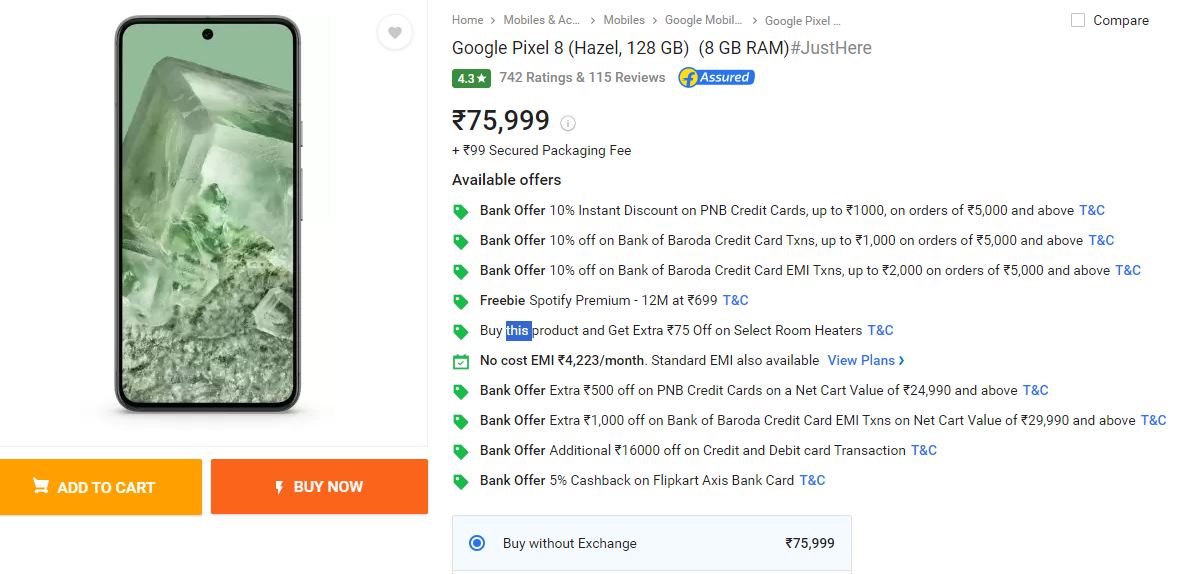Image resolution: width=1177 pixels, height=574 pixels.
Task: Click the 4.3 star rating badge
Action: coord(471,78)
